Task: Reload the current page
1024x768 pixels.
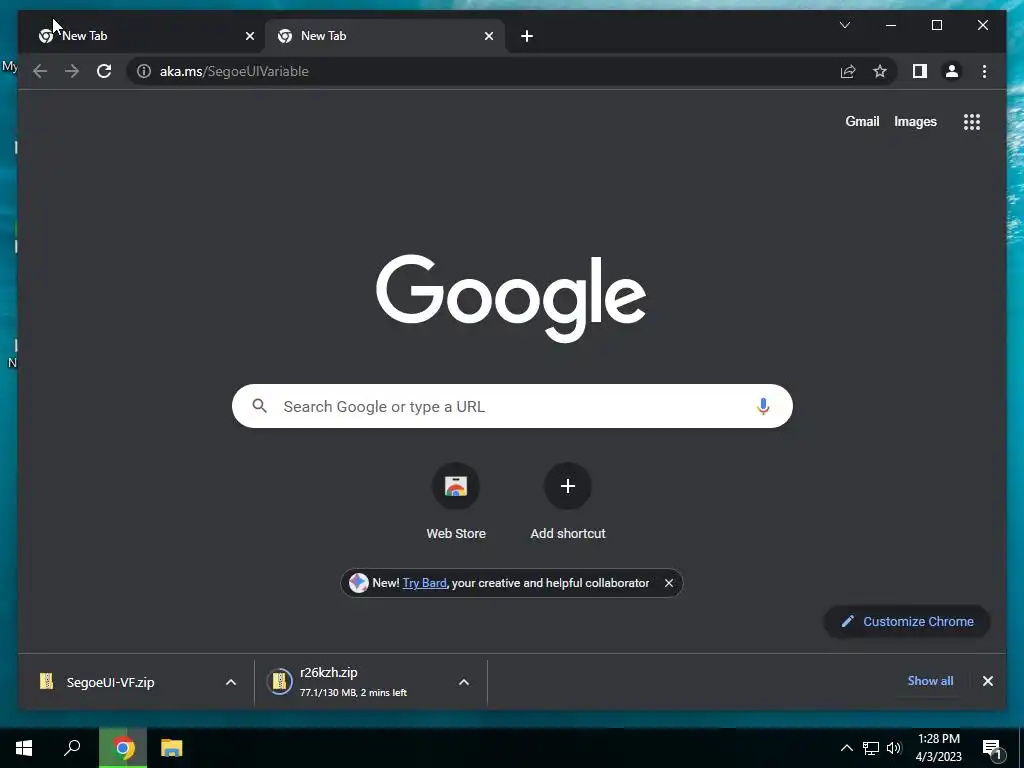Action: (104, 71)
